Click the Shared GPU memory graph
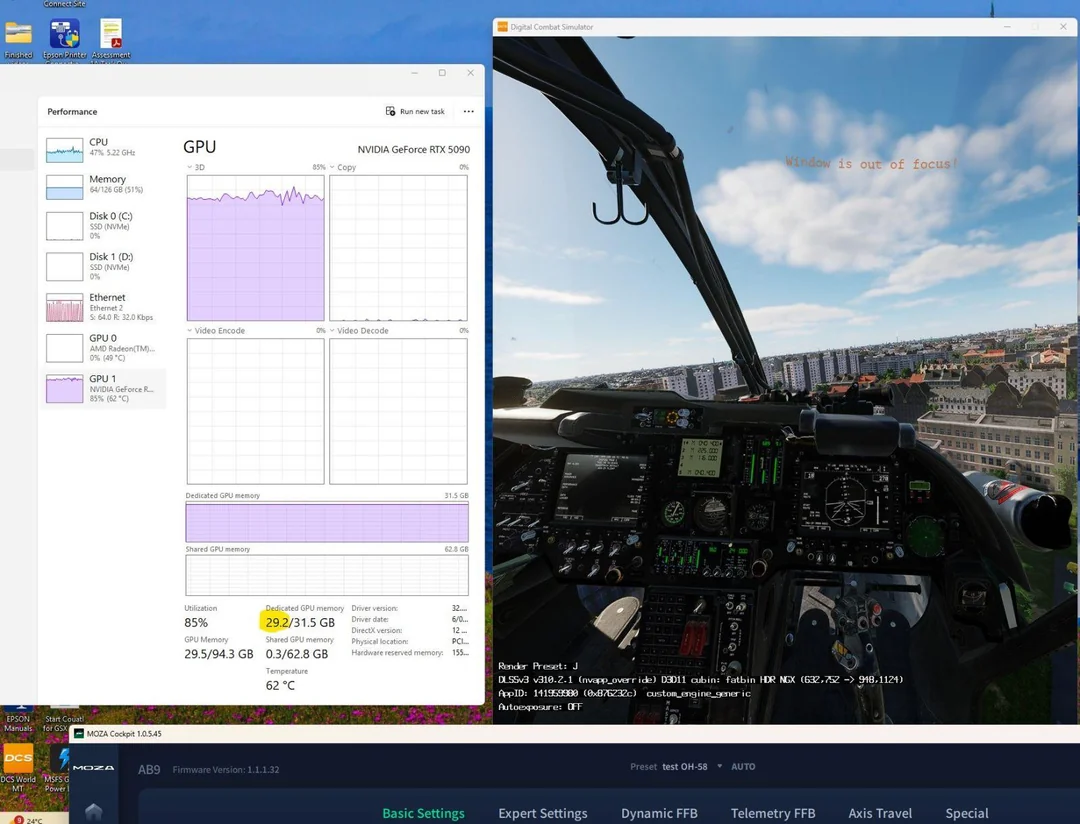1080x824 pixels. click(326, 575)
